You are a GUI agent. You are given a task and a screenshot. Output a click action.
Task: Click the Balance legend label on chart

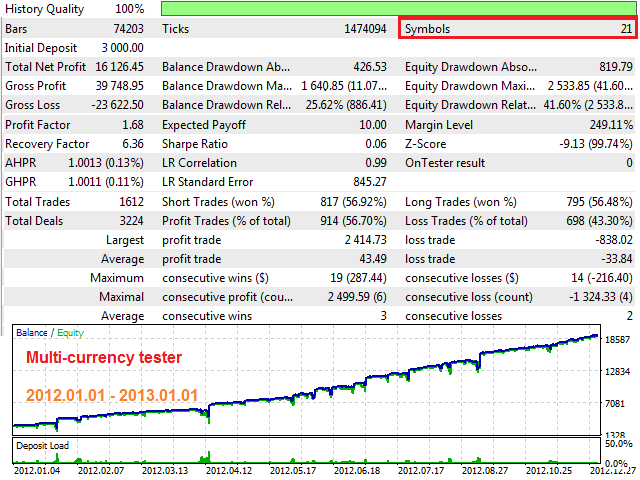pos(31,333)
